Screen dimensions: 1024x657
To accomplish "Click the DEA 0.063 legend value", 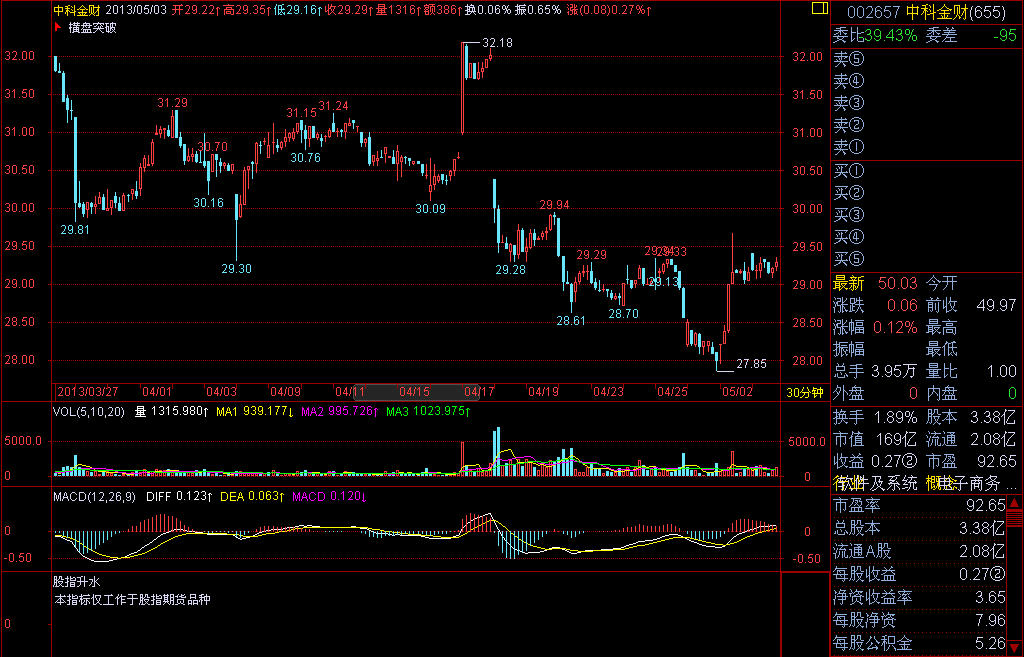I will pyautogui.click(x=246, y=496).
